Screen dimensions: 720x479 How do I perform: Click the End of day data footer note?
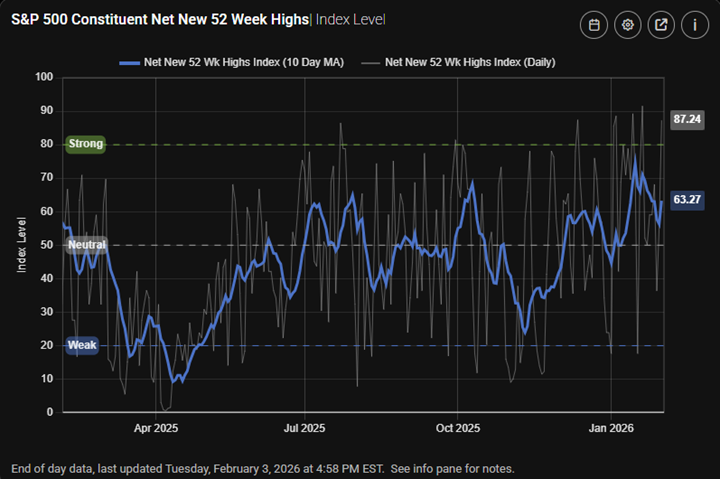click(x=263, y=469)
